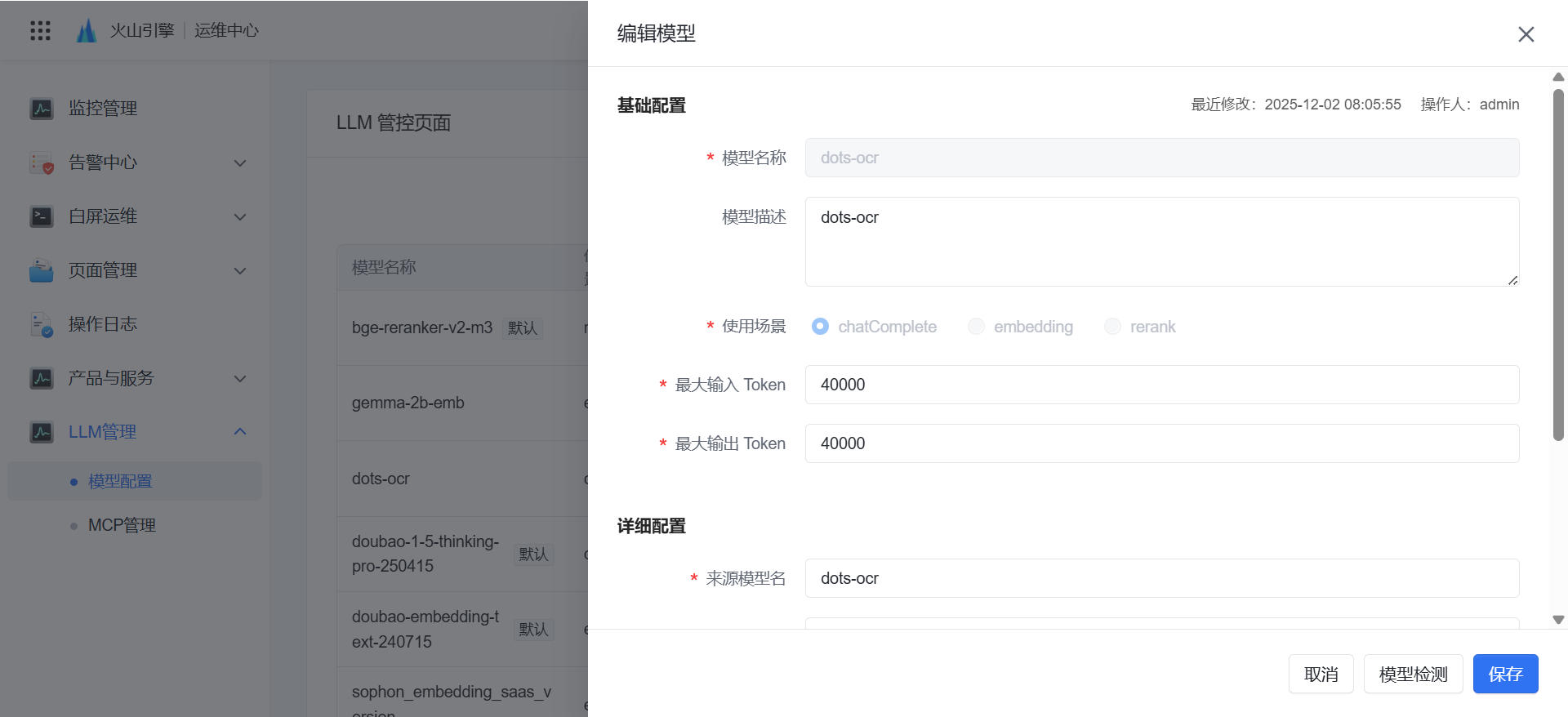
Task: Select the rerank radio option
Action: (1112, 327)
